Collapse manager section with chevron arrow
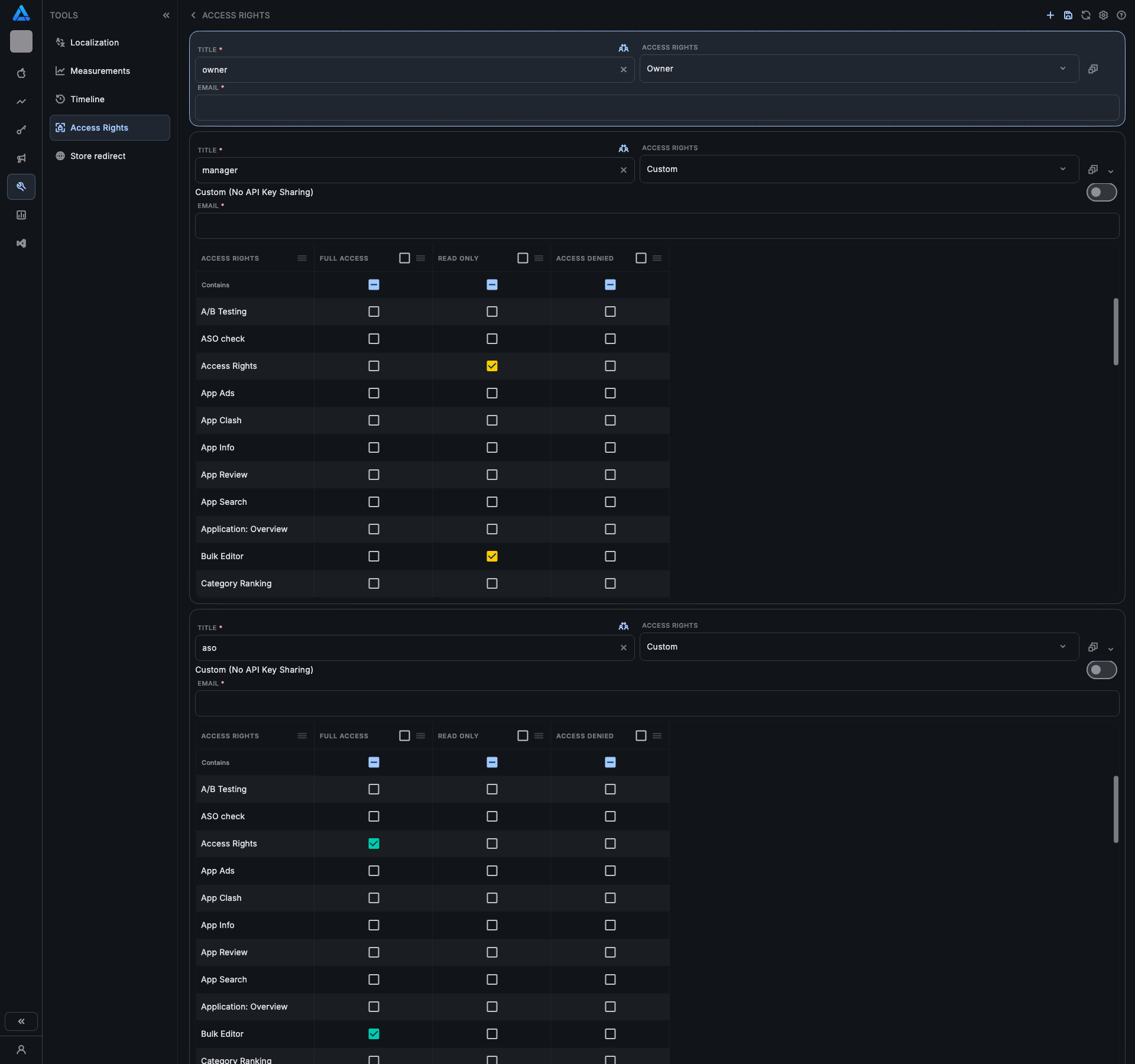The width and height of the screenshot is (1135, 1064). (x=1110, y=171)
